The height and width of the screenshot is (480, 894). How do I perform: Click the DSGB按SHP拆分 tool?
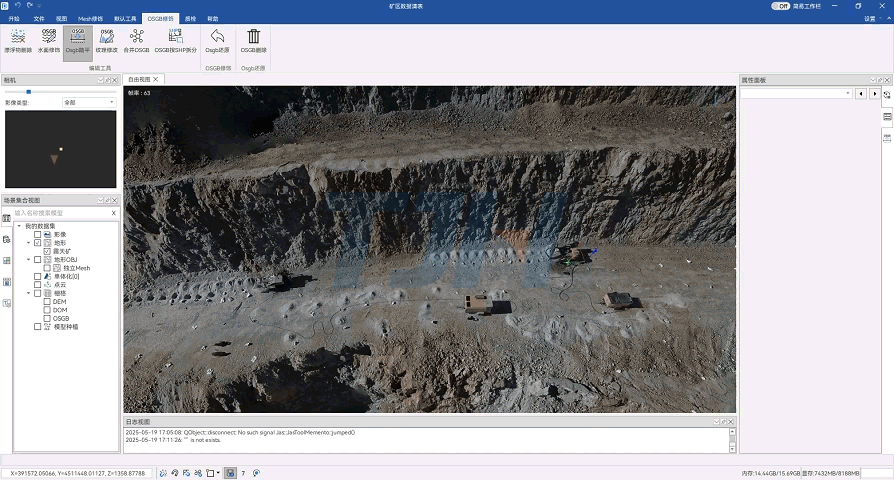175,39
